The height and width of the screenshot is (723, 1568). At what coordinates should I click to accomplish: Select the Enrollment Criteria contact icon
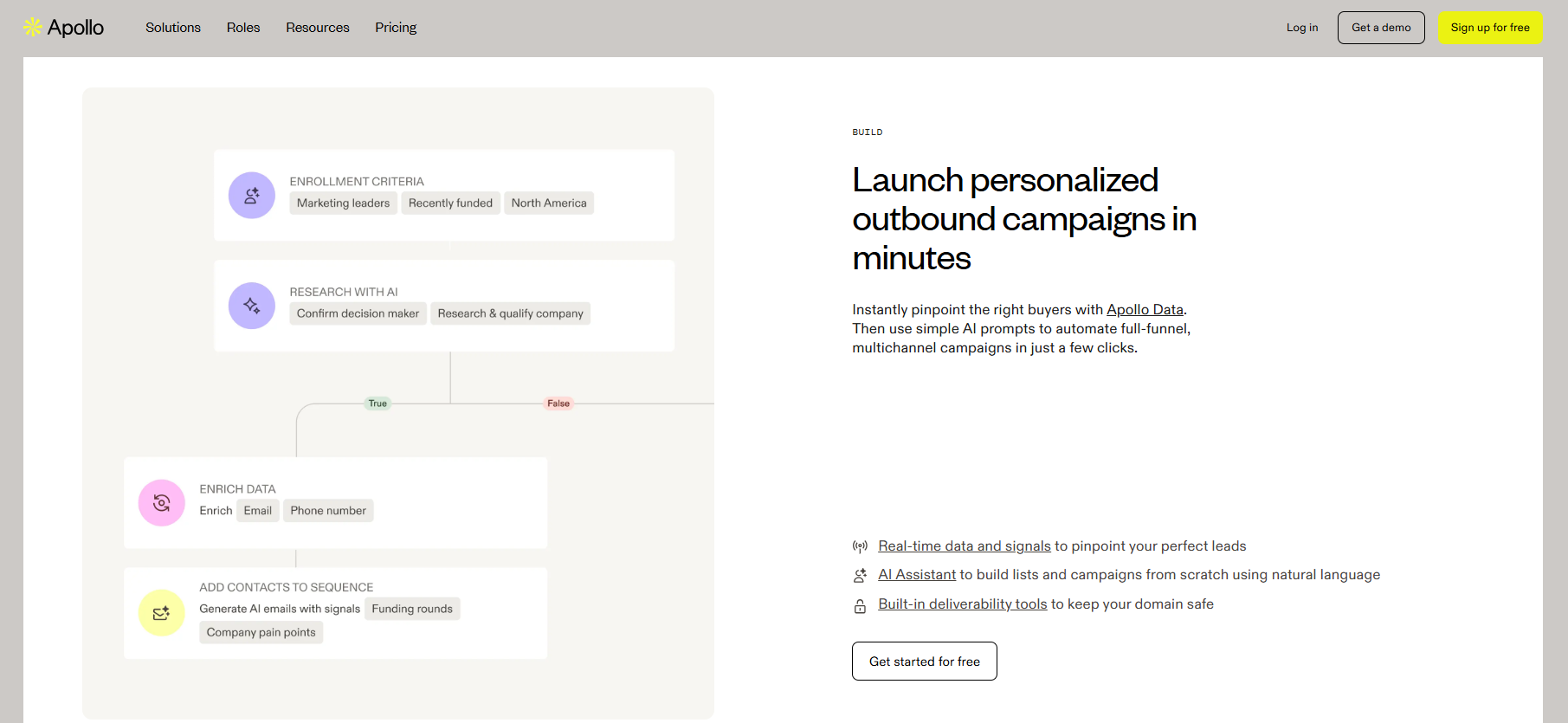(x=251, y=195)
